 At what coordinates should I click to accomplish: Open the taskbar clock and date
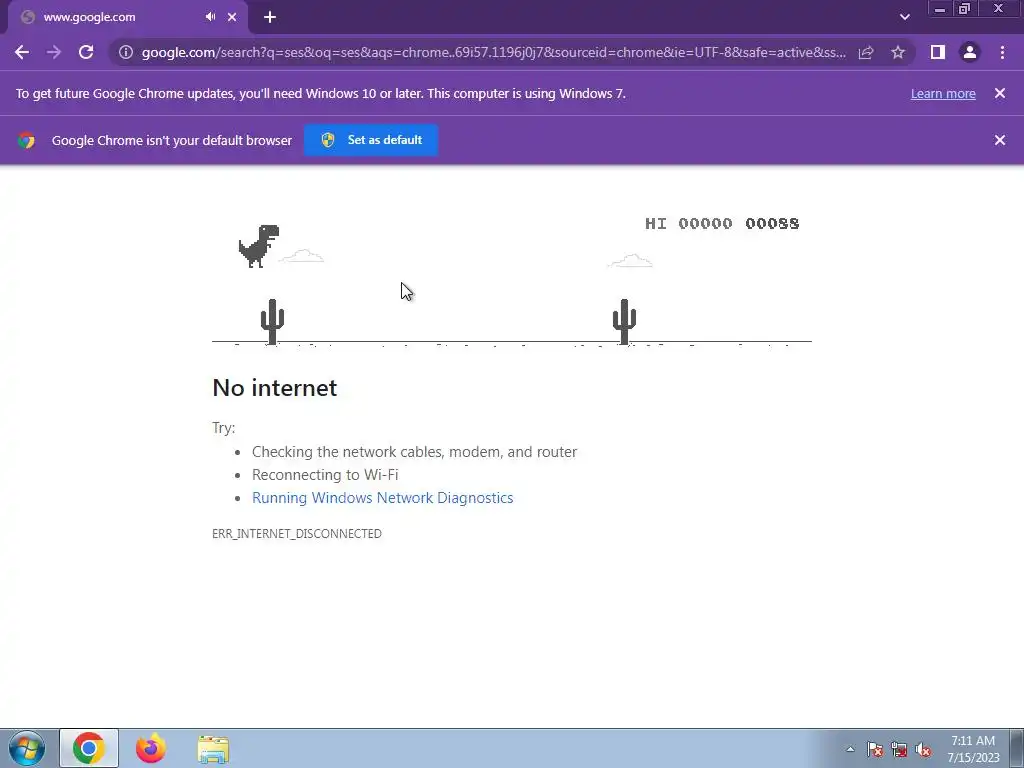tap(973, 749)
